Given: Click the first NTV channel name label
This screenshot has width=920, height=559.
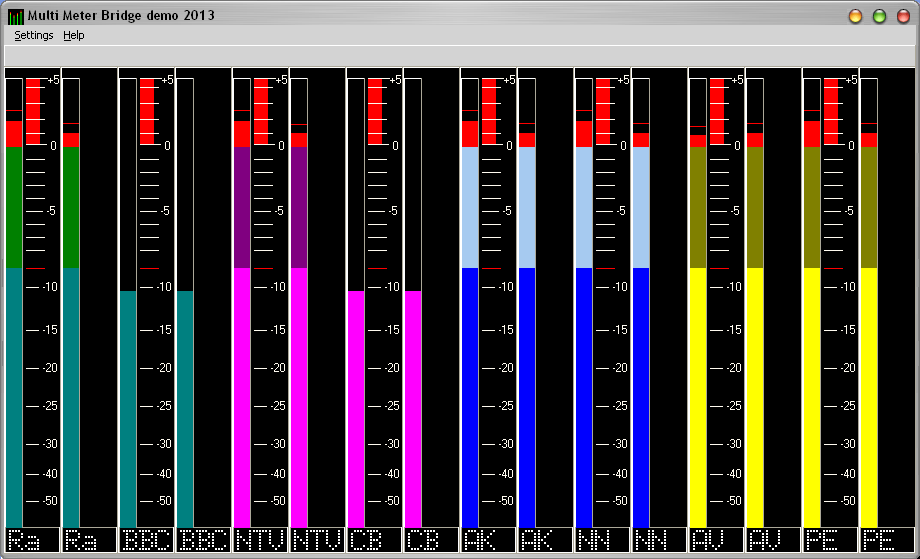Looking at the screenshot, I should [x=260, y=541].
